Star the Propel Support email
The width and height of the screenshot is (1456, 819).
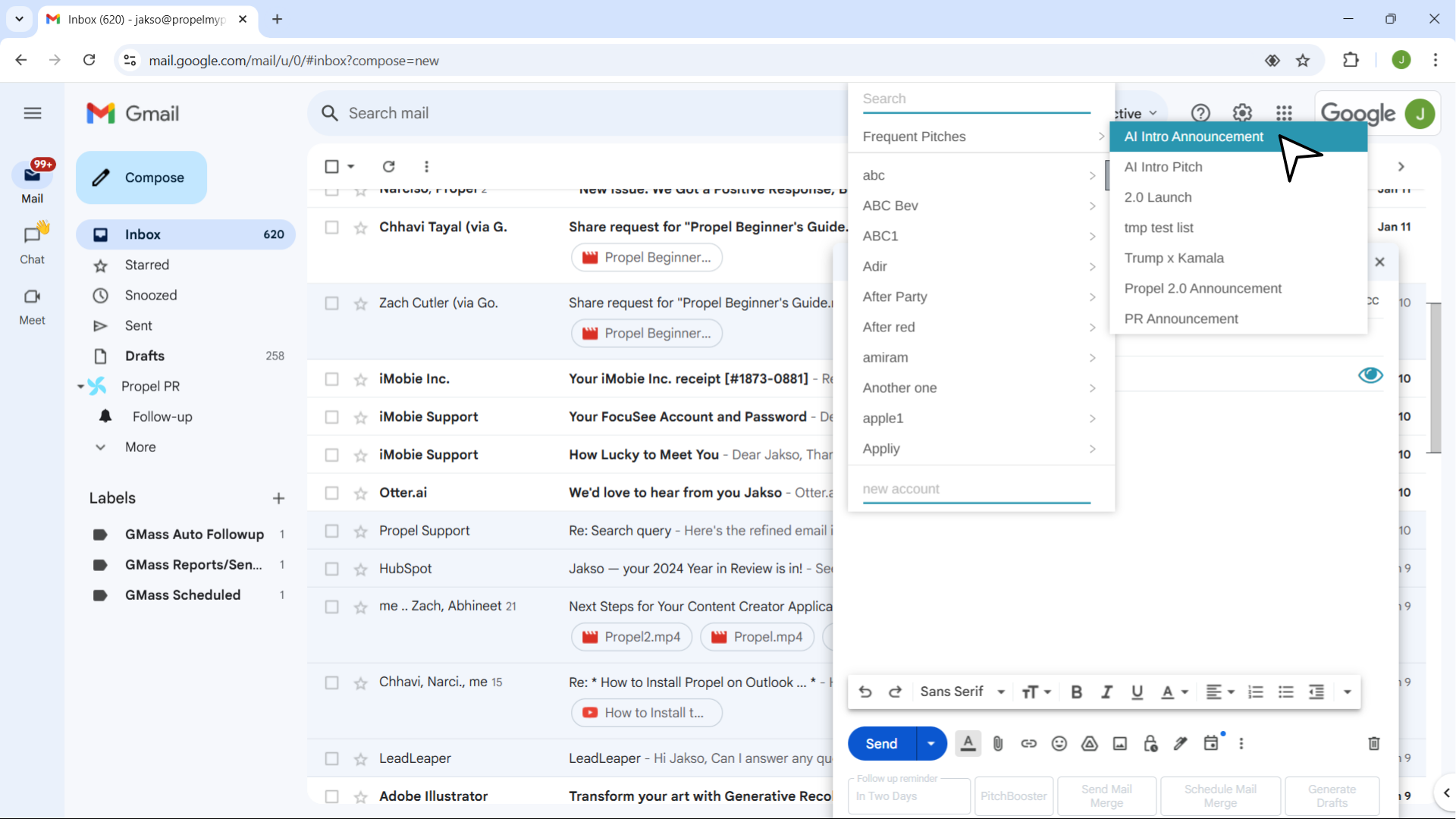361,531
